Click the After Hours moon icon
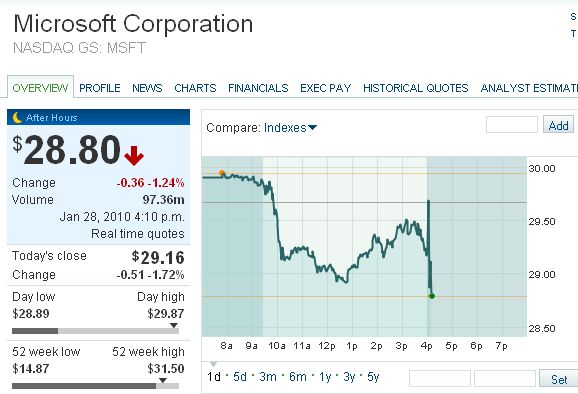 click(x=17, y=118)
